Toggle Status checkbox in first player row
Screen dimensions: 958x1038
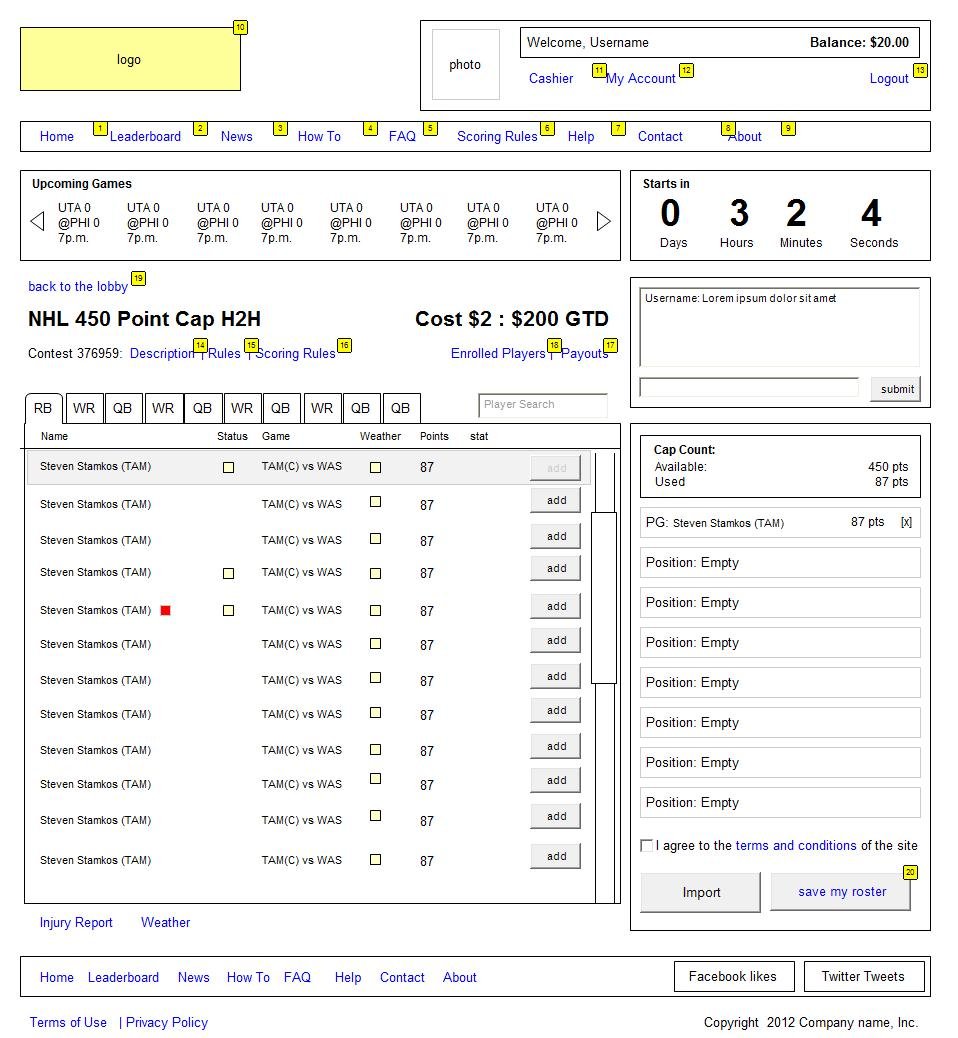tap(228, 467)
